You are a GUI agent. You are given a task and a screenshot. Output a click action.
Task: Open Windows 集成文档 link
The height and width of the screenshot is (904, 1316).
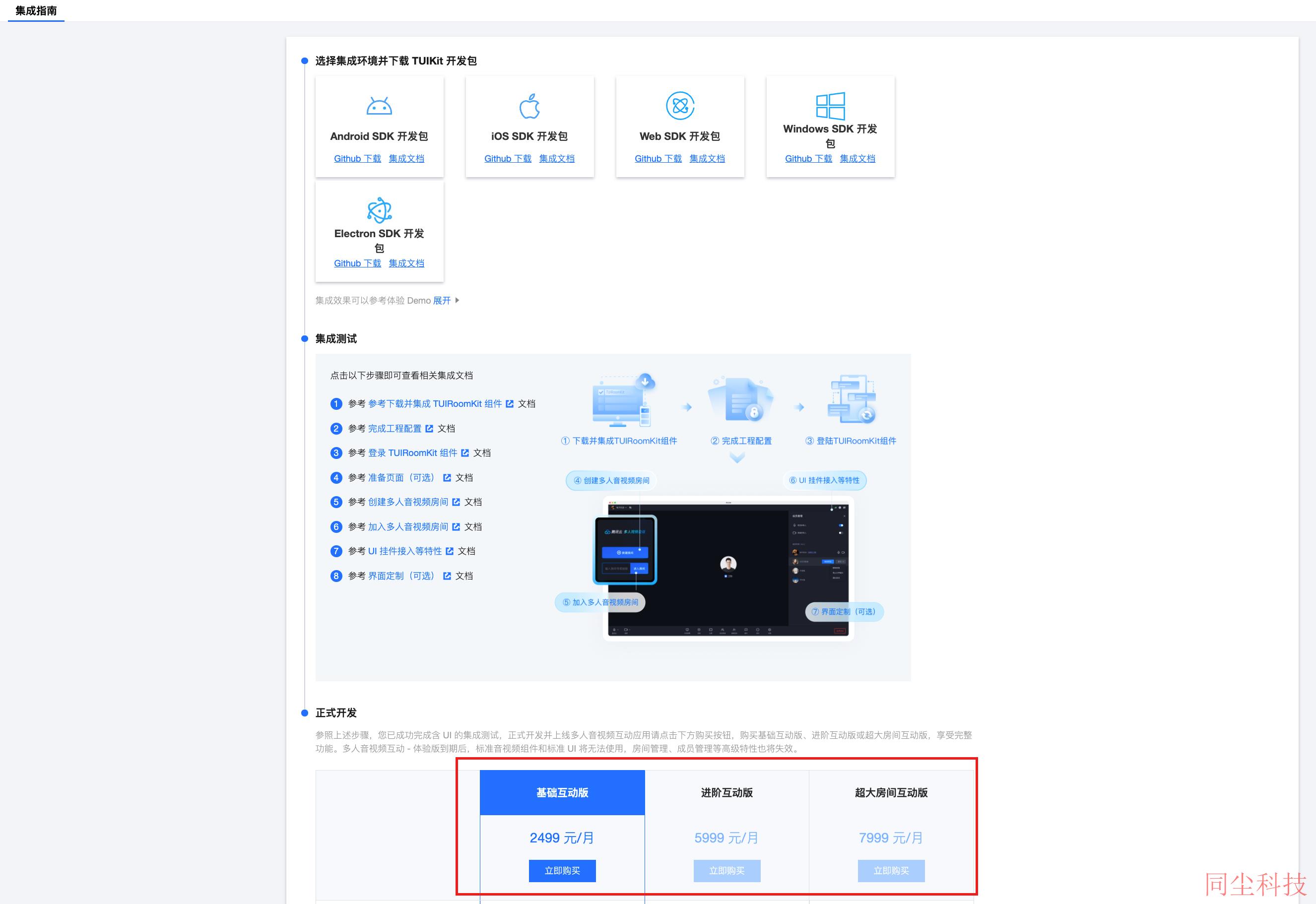857,159
